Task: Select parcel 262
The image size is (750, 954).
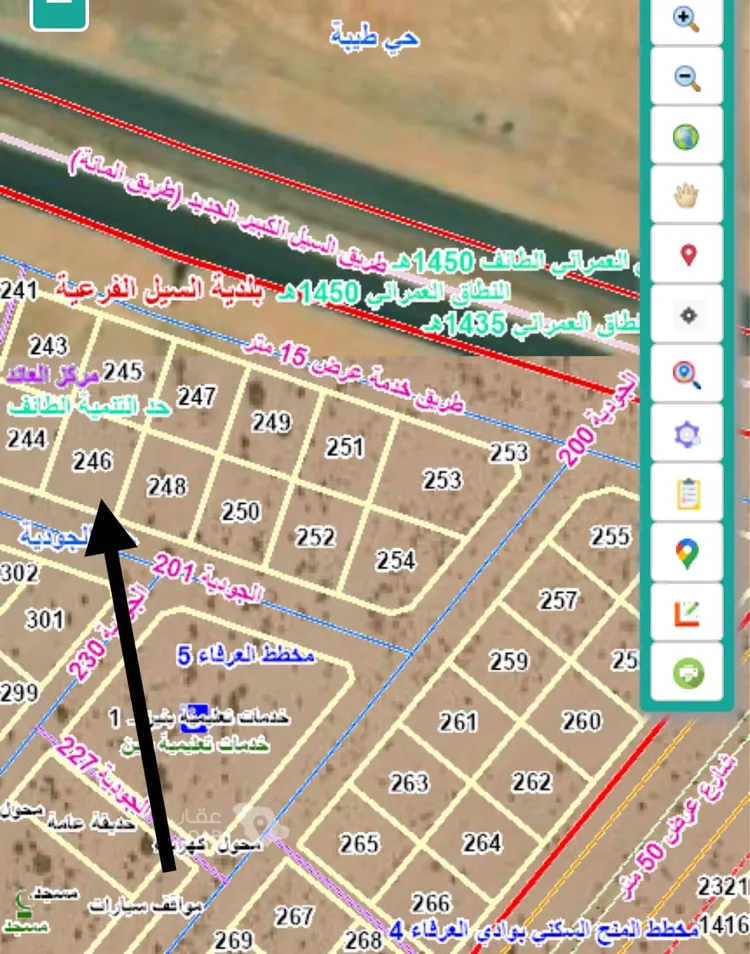Action: [532, 781]
